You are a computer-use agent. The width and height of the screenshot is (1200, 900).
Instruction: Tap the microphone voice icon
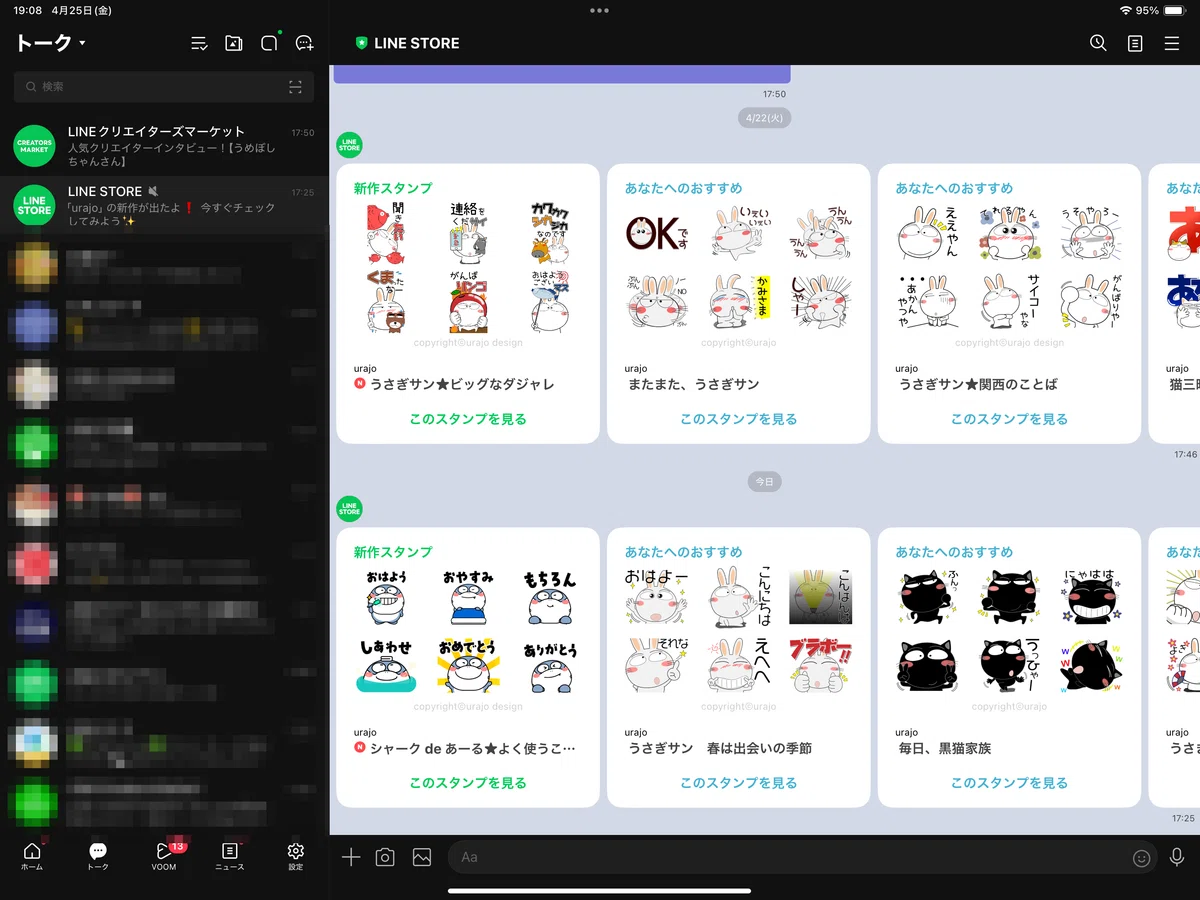1177,857
